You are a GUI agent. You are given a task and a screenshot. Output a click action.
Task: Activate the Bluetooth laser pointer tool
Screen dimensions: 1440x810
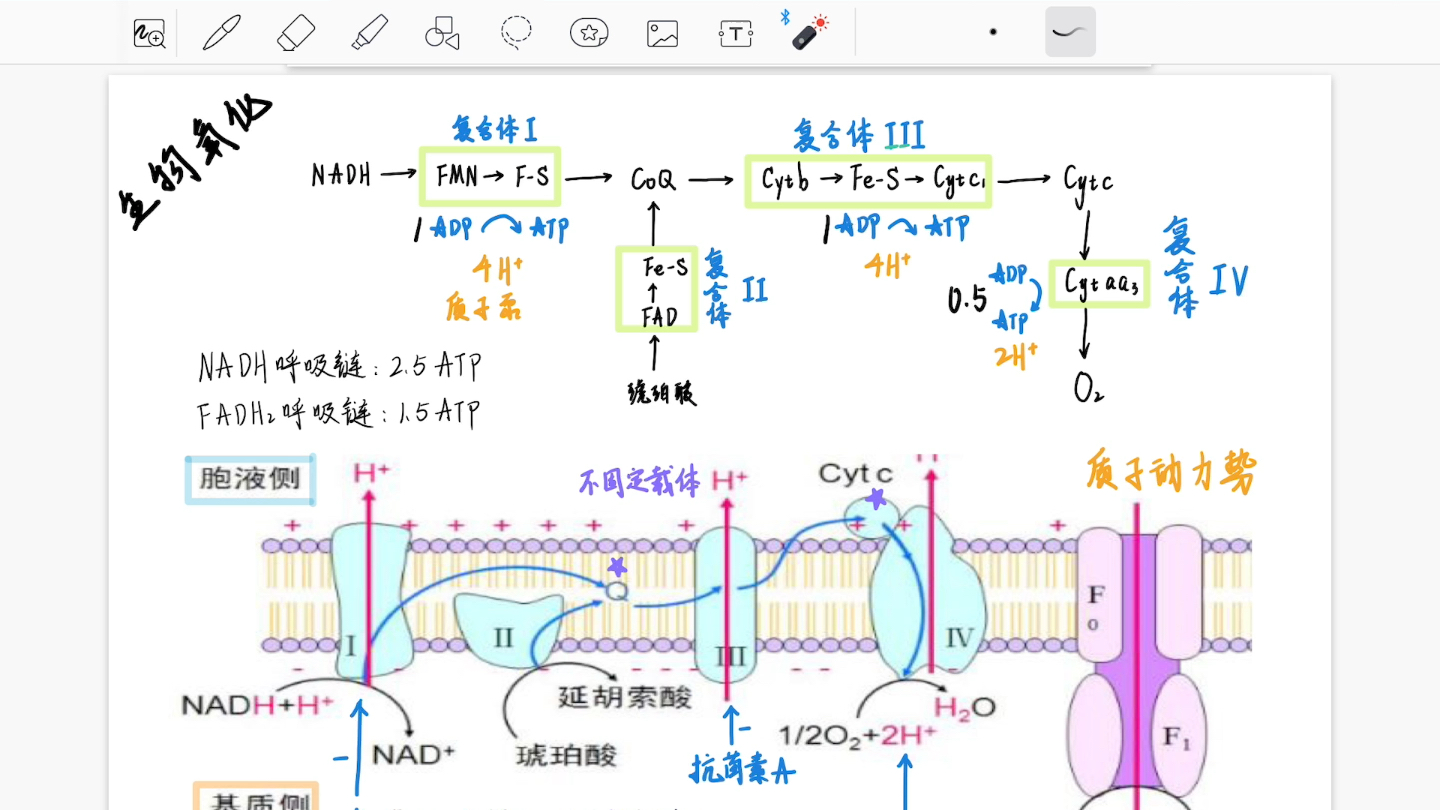point(806,31)
